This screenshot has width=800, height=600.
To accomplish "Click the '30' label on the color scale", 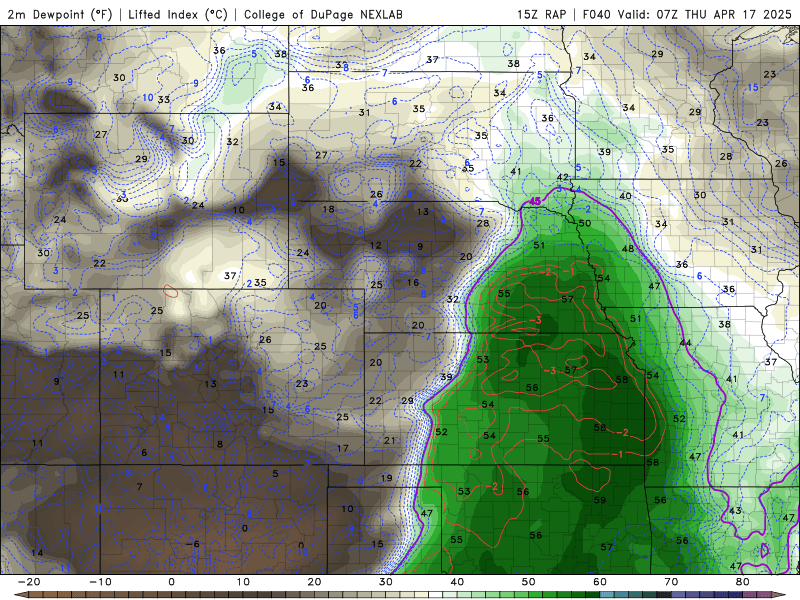I will pos(386,582).
